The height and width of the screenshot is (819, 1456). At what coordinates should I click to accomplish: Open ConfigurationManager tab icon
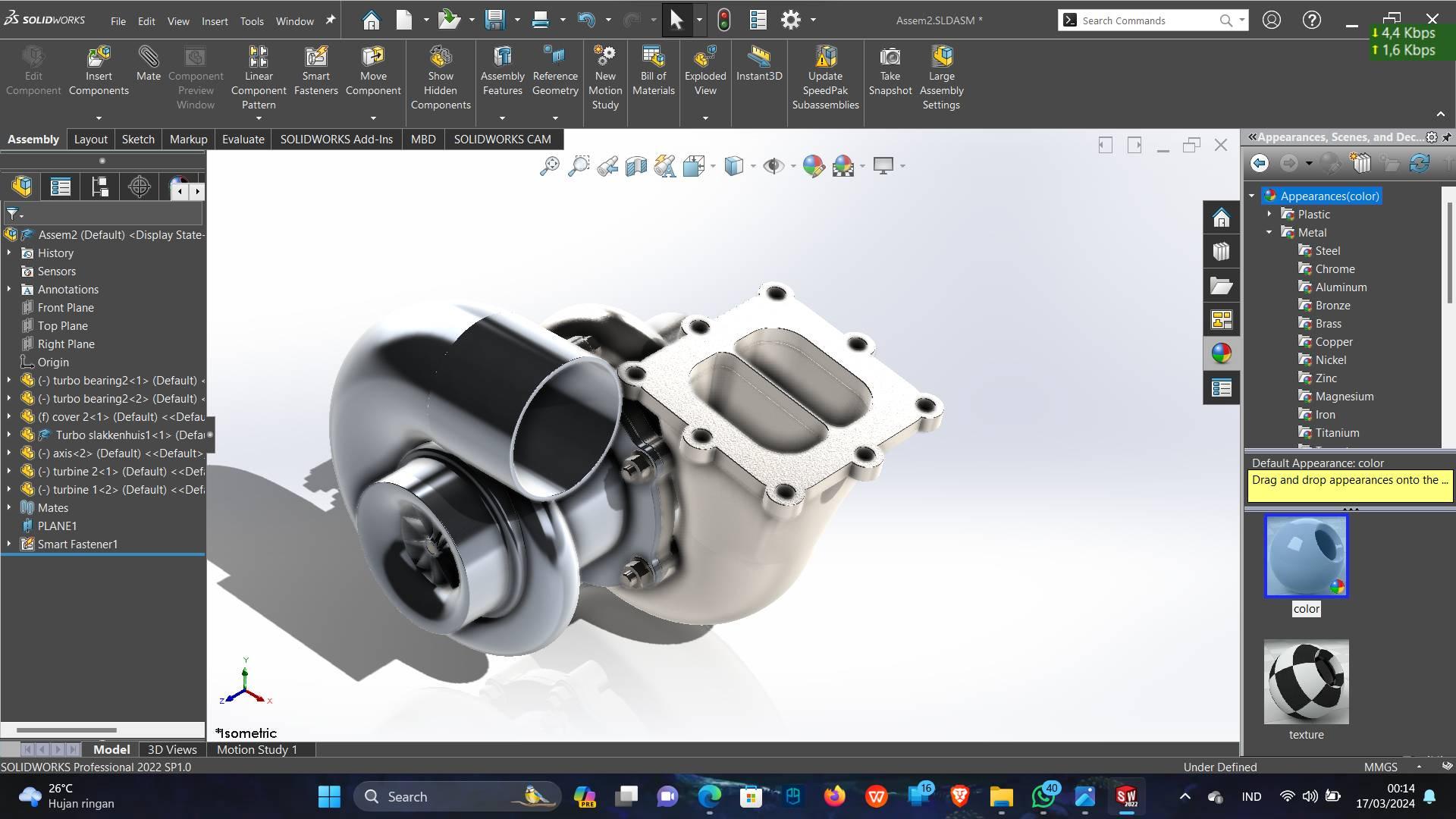point(100,187)
